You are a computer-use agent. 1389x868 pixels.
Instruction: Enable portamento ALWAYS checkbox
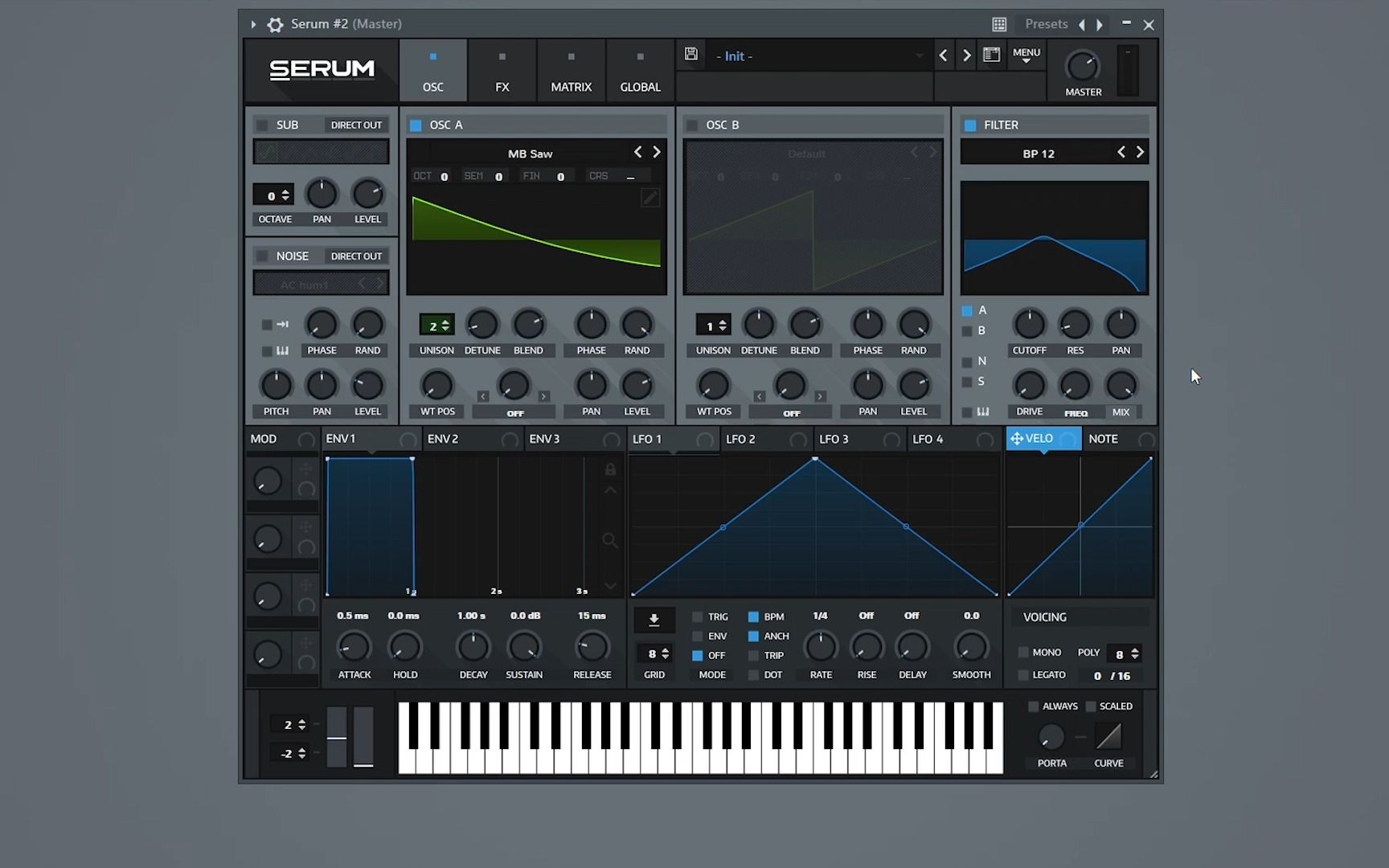pos(1034,706)
